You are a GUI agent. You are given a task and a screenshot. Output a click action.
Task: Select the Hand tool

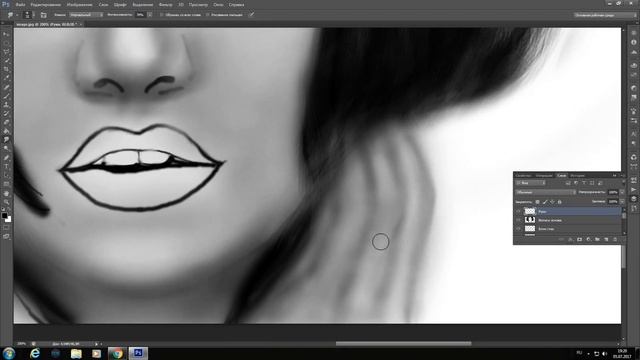click(6, 193)
